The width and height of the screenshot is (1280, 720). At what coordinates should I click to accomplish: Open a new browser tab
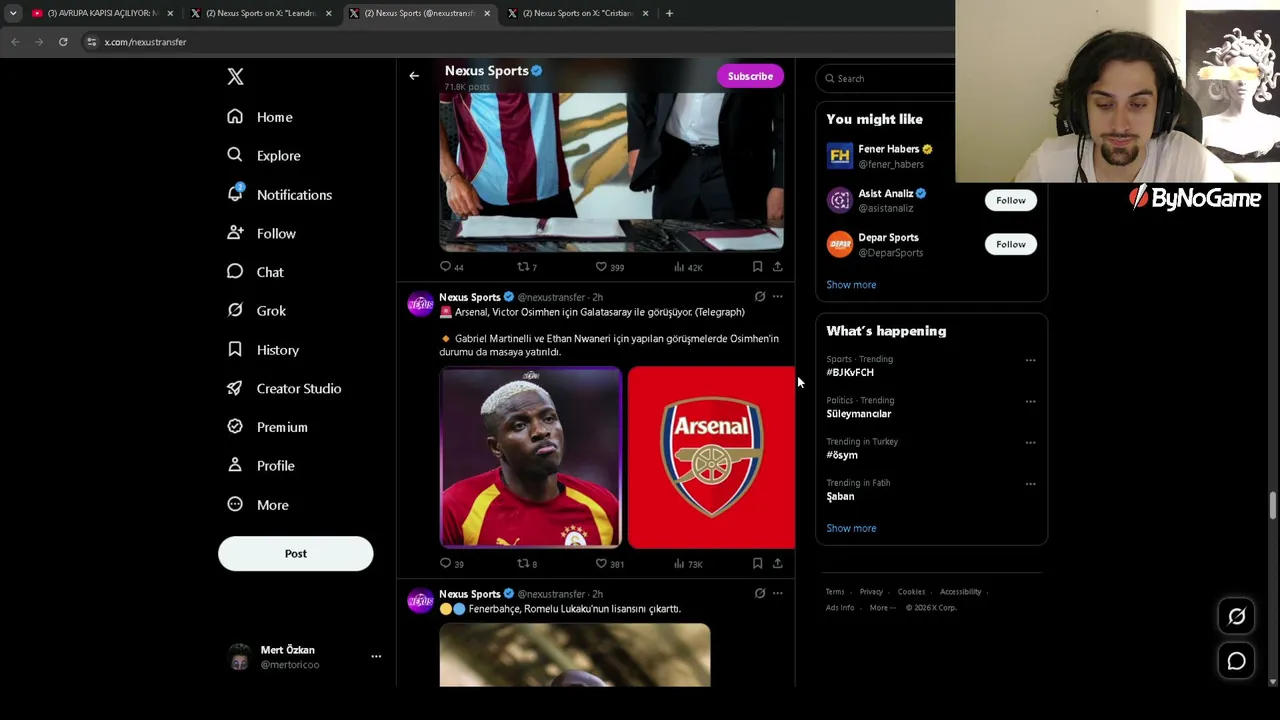click(669, 13)
